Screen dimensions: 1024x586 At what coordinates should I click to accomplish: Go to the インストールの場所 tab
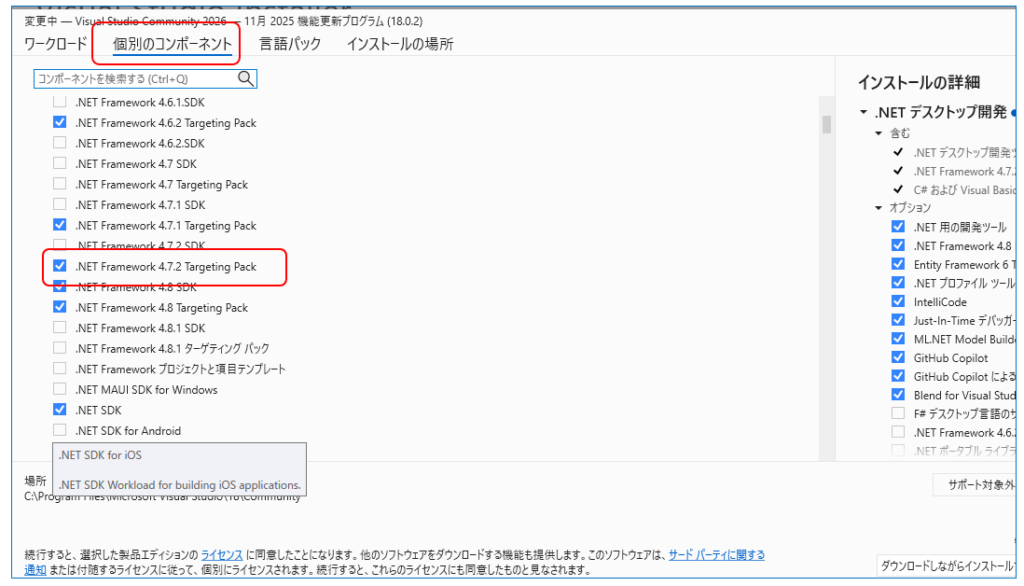[399, 44]
